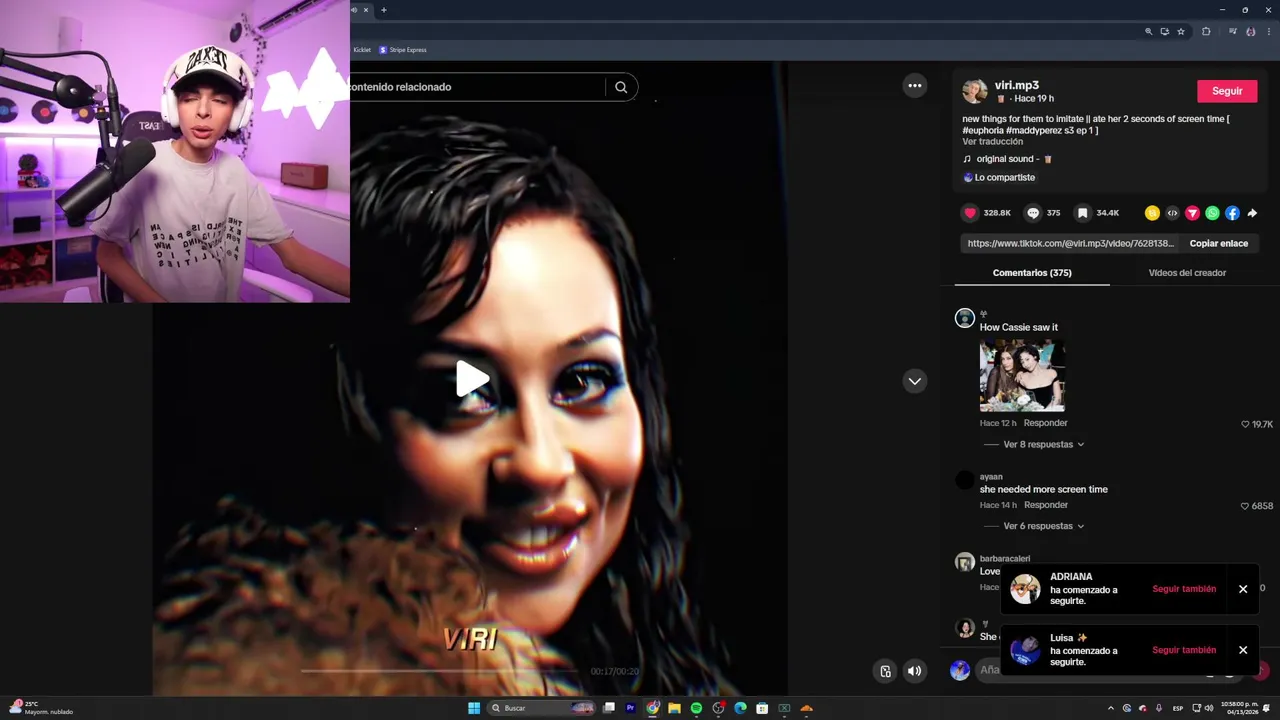The width and height of the screenshot is (1280, 720).
Task: Follow viri.mp3 with Seguir button
Action: [1227, 91]
